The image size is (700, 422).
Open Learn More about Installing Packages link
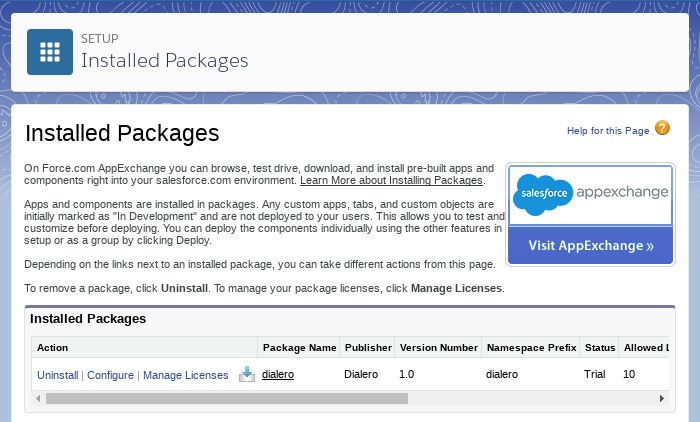(392, 180)
